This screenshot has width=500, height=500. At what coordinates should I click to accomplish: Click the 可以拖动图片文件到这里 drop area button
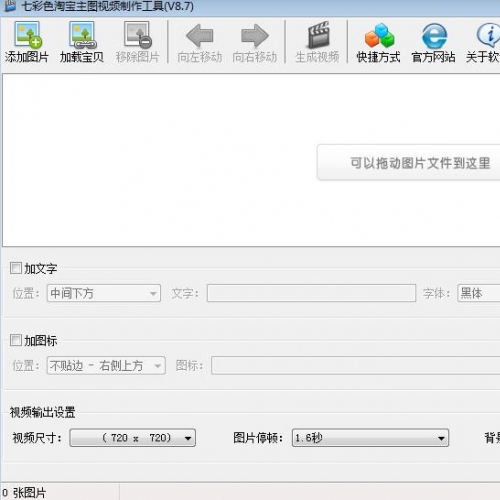point(409,163)
